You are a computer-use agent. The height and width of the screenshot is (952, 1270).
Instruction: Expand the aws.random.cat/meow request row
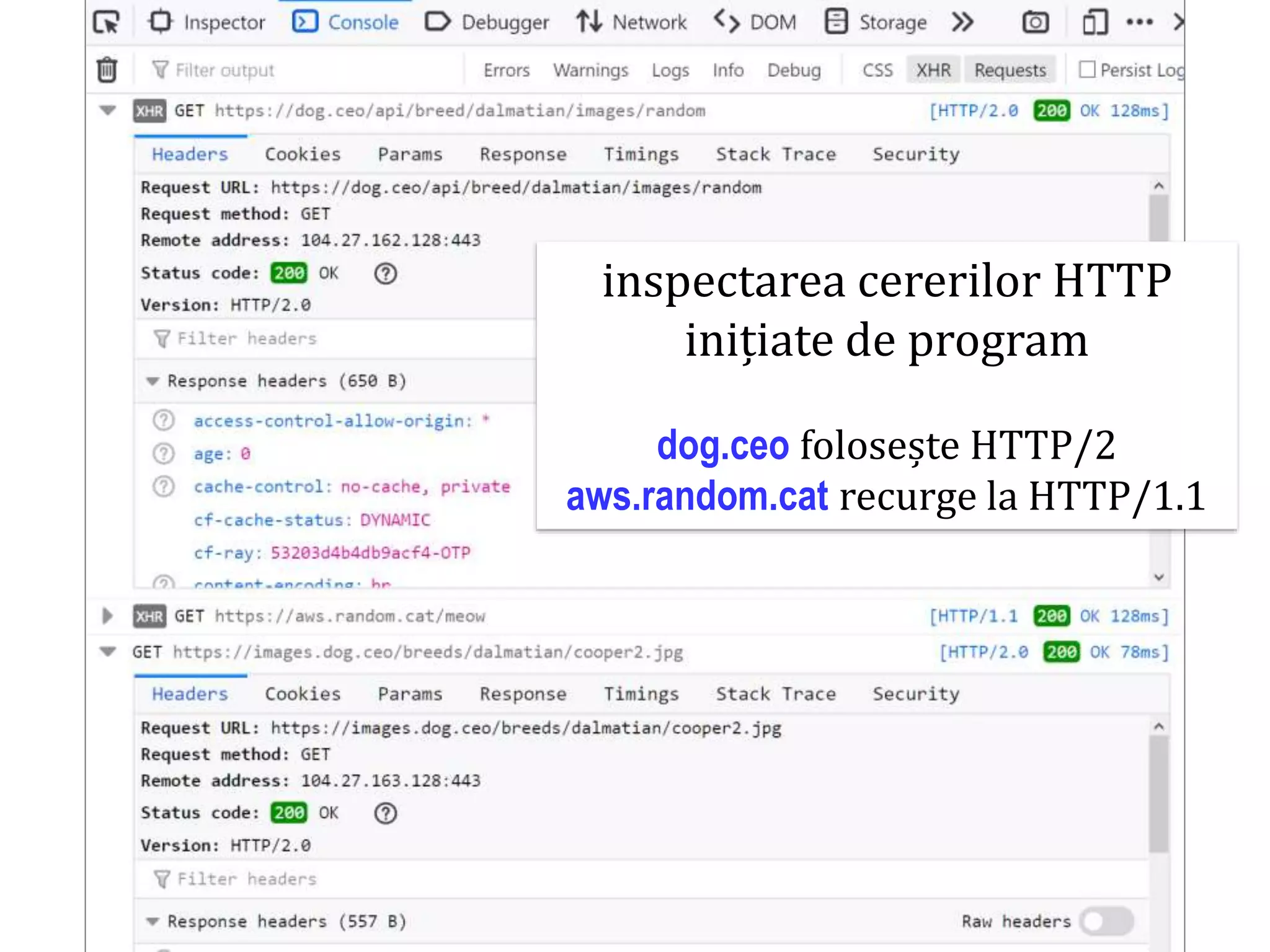(x=107, y=616)
